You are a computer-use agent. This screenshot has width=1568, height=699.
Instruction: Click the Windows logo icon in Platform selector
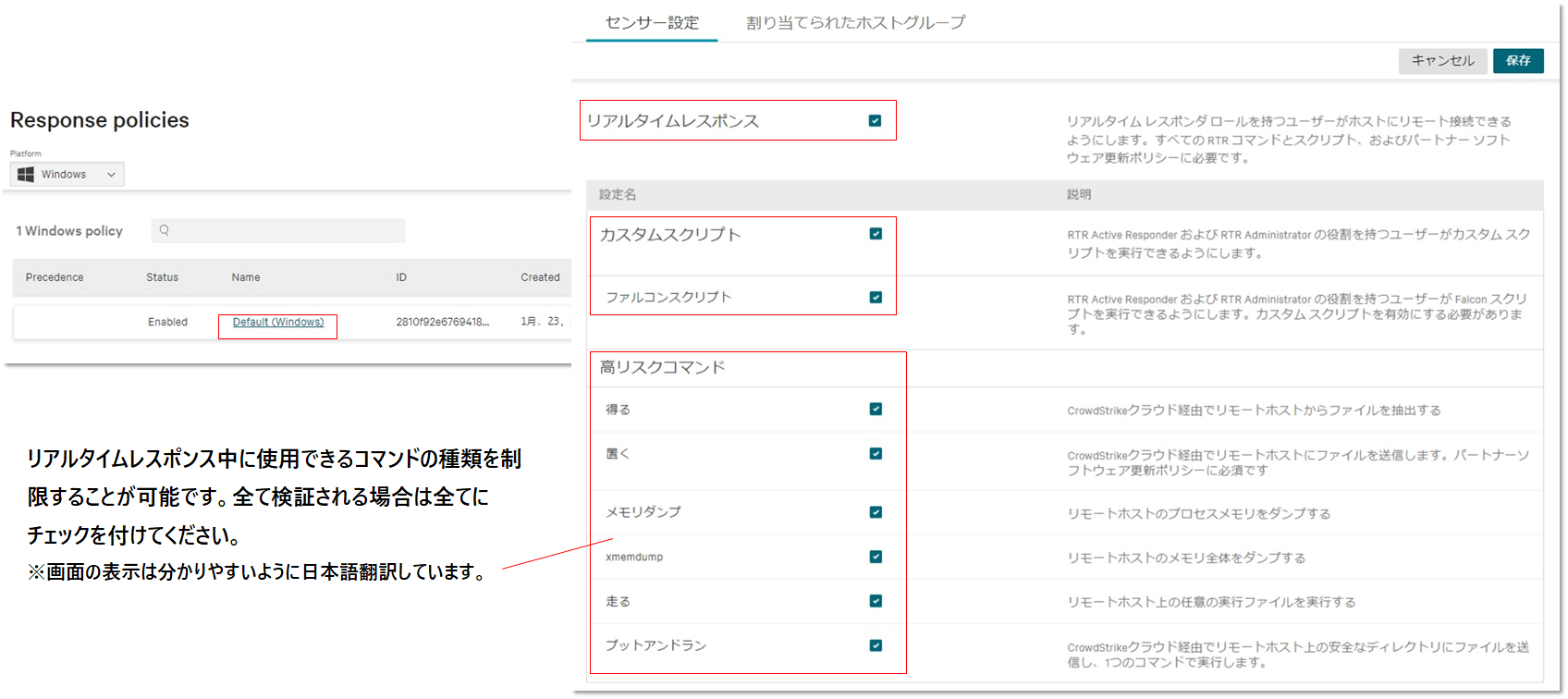pos(26,175)
